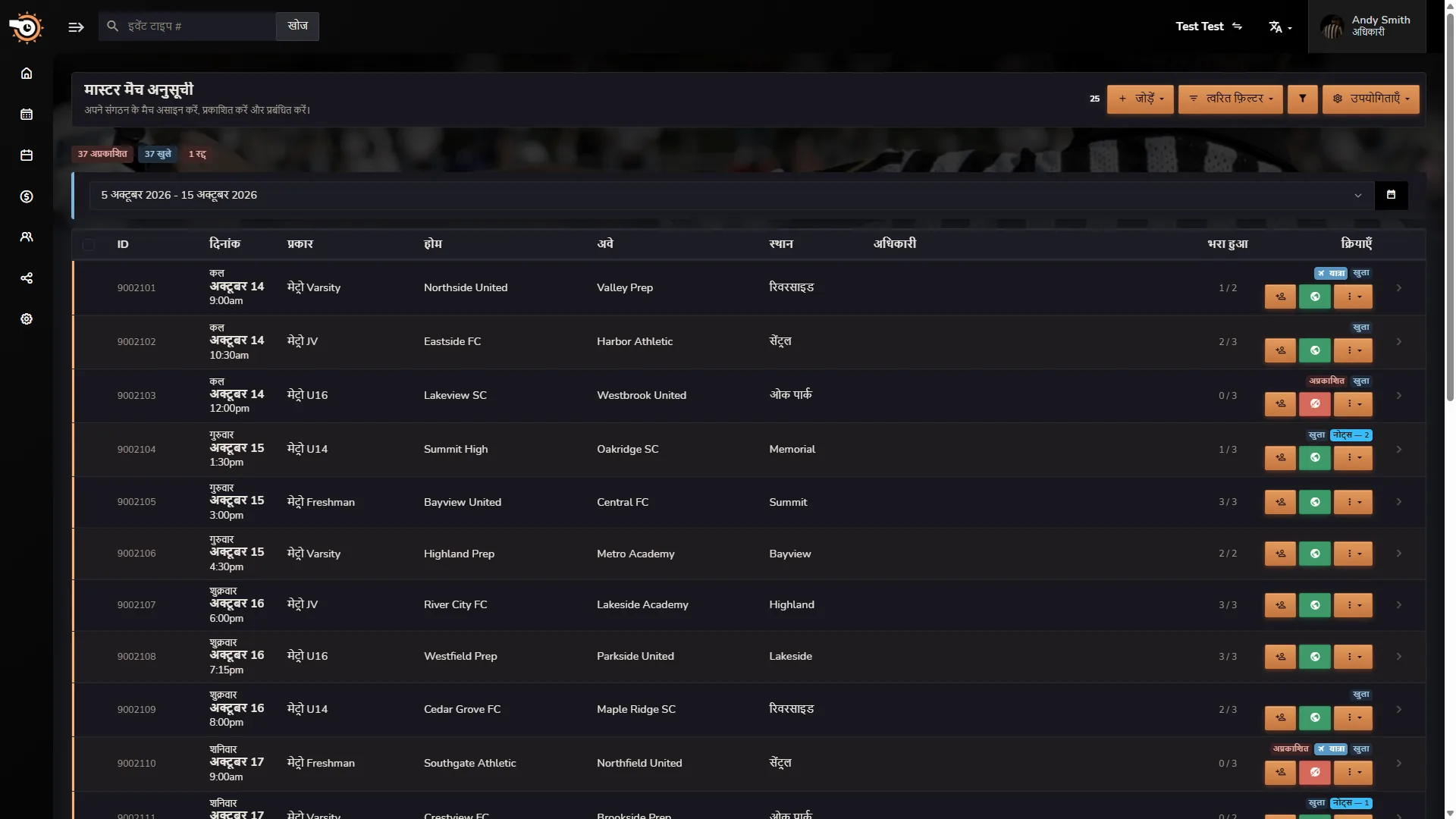Open the उपयोगिताएँ utilities dropdown
This screenshot has width=1456, height=819.
coord(1370,99)
